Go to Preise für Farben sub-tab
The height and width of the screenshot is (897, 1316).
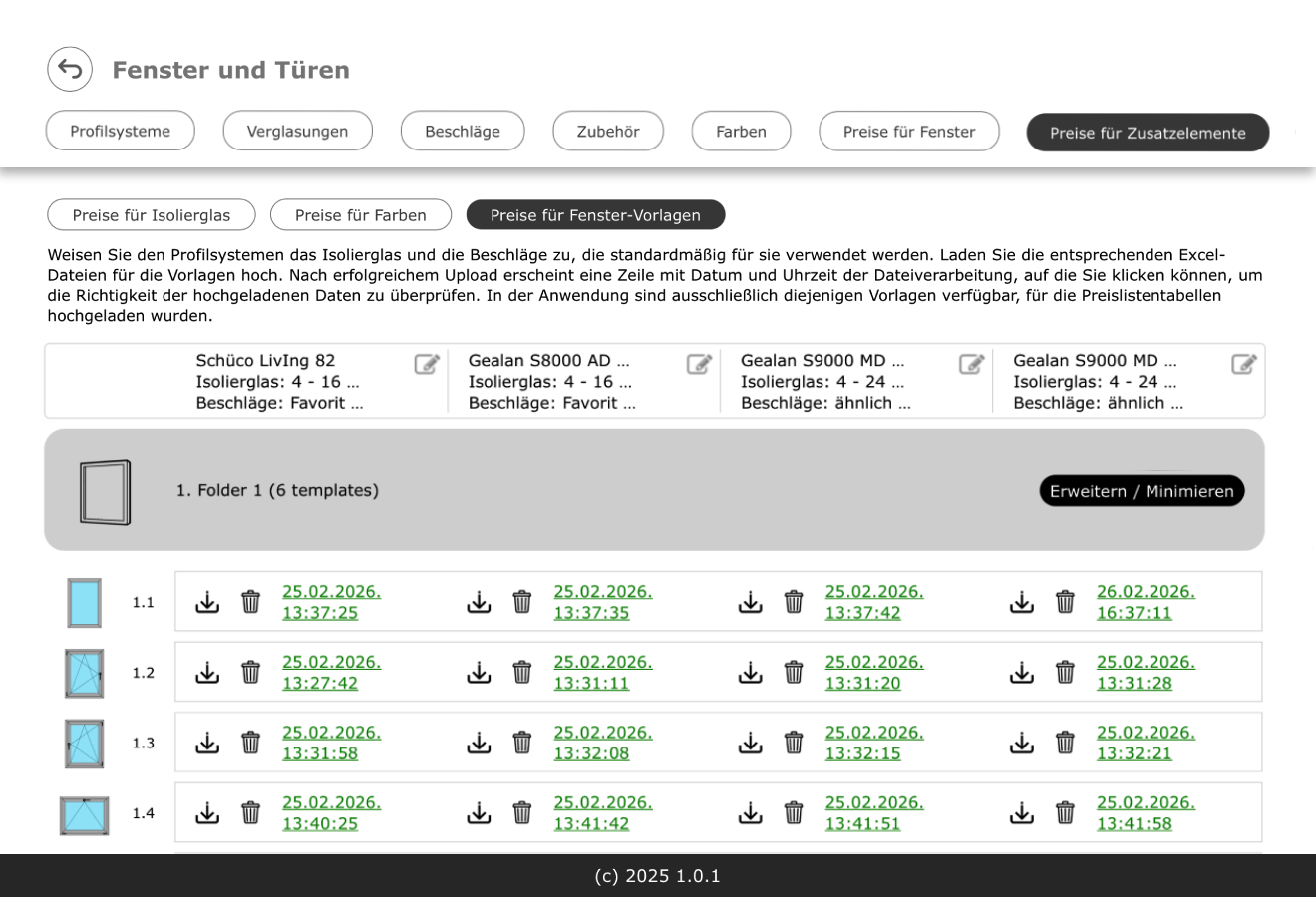click(x=361, y=215)
